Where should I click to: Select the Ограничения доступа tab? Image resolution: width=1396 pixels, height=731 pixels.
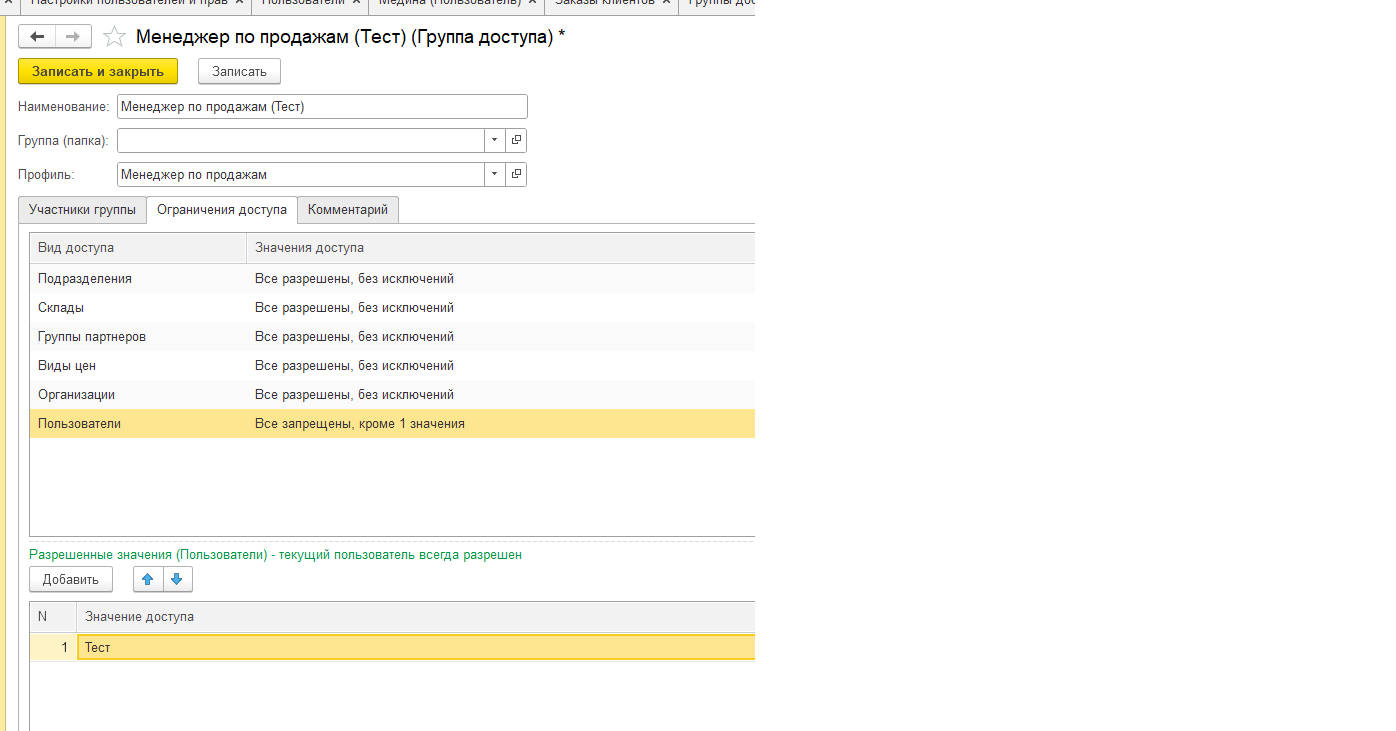[222, 210]
